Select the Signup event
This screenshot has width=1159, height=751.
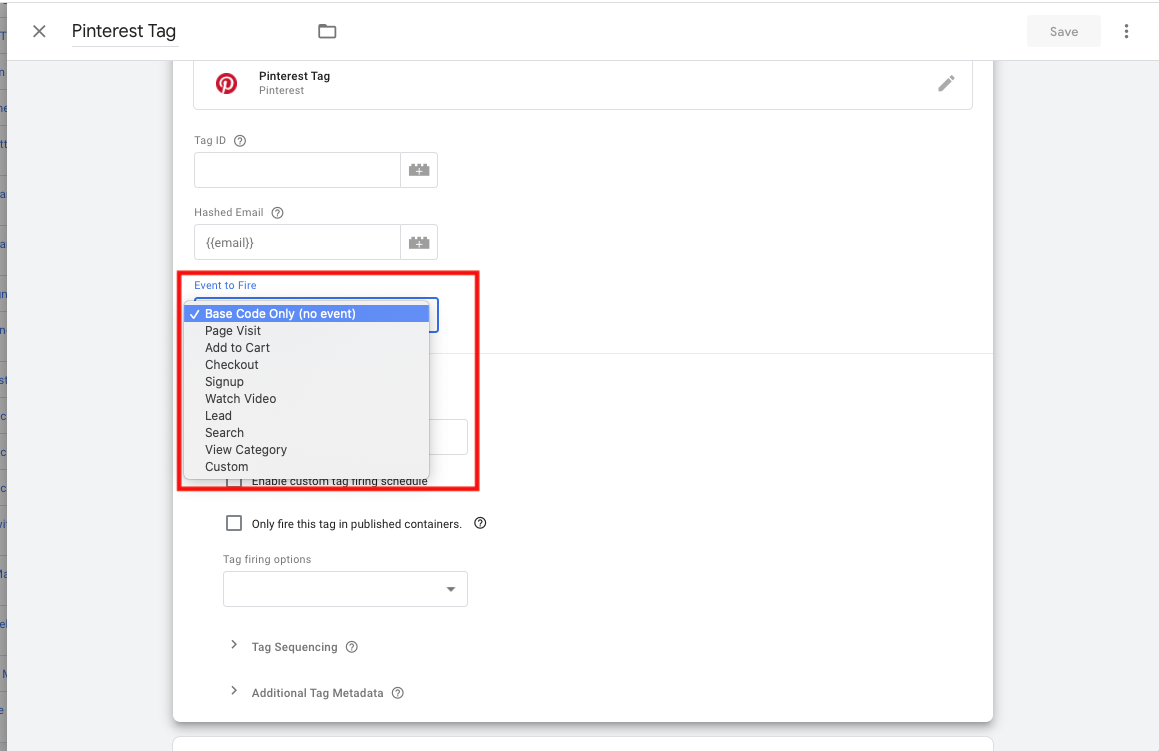click(307, 381)
